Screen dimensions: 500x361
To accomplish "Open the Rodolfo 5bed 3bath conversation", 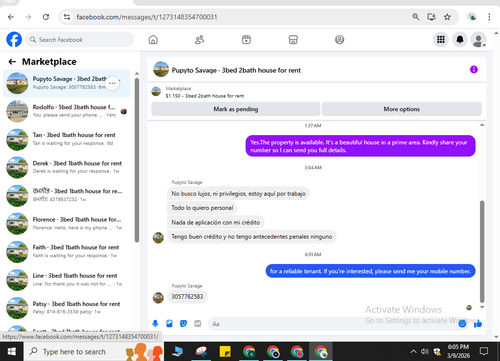I will pos(67,111).
